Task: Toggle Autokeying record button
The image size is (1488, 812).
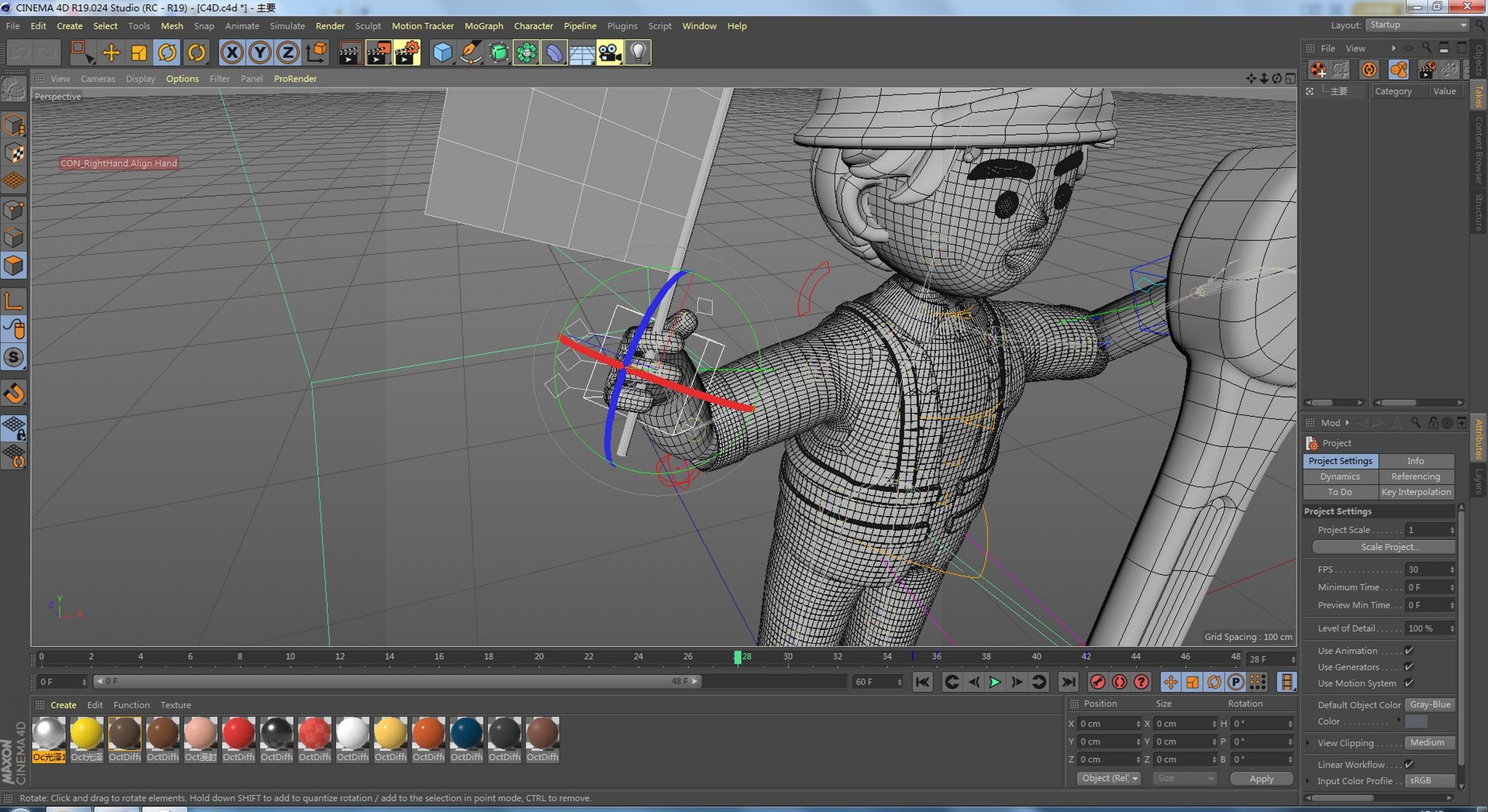Action: 1119,682
